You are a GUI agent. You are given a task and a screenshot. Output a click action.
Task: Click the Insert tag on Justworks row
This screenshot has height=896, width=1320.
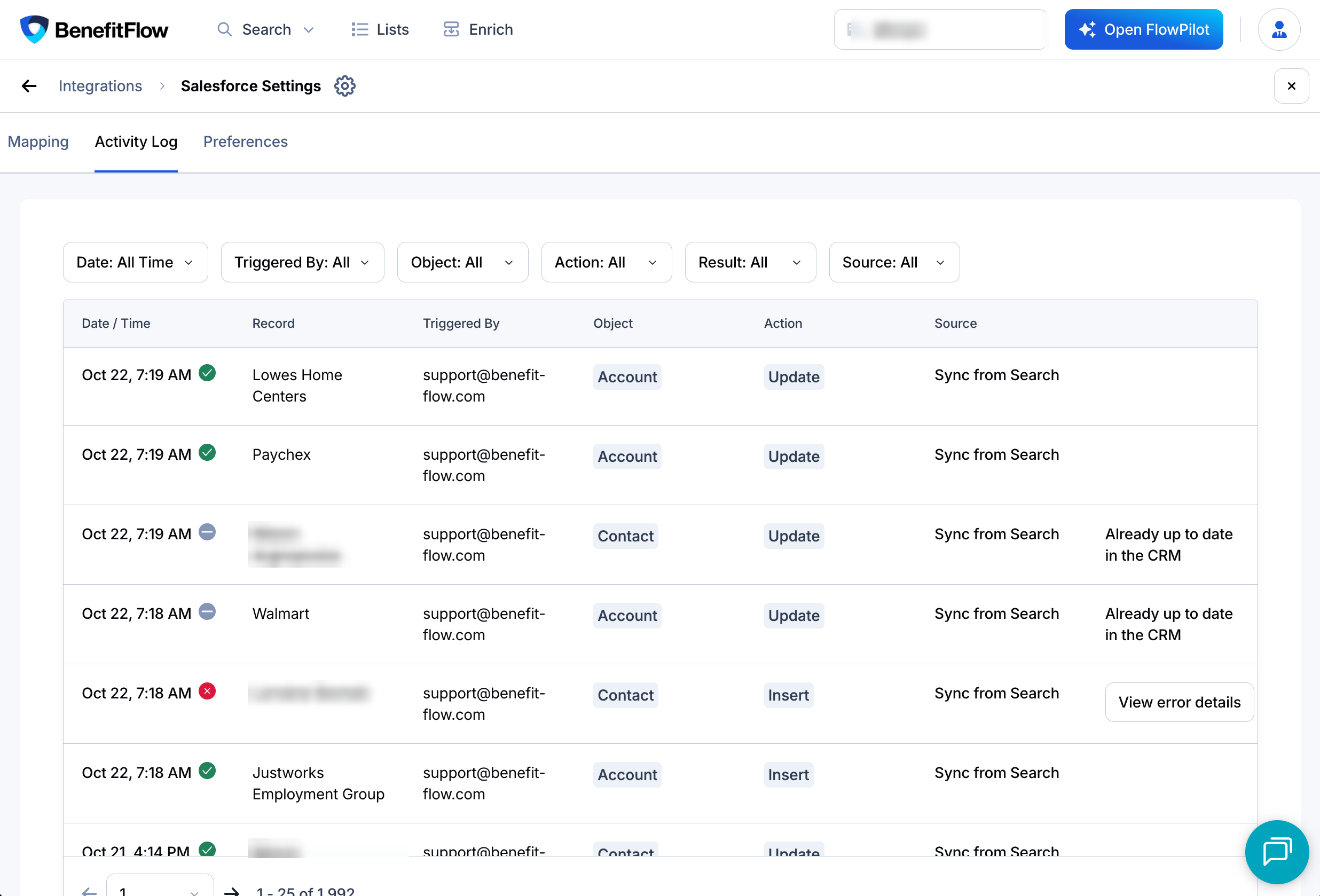(788, 774)
